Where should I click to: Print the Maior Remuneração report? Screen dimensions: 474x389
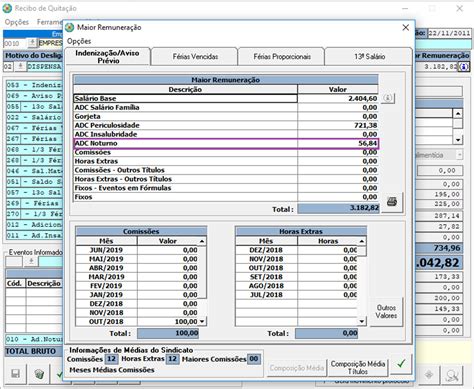[392, 202]
